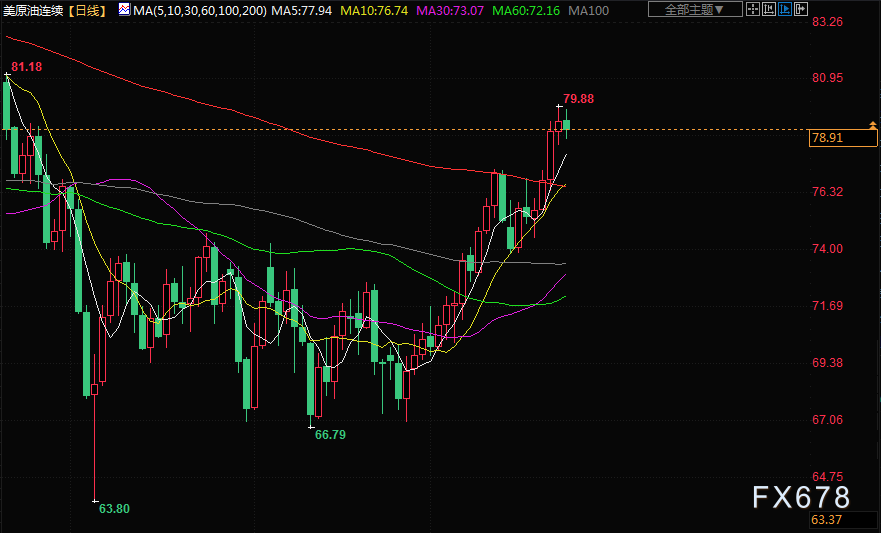Click the 63.37 bottom axis value
Image resolution: width=881 pixels, height=533 pixels.
826,520
